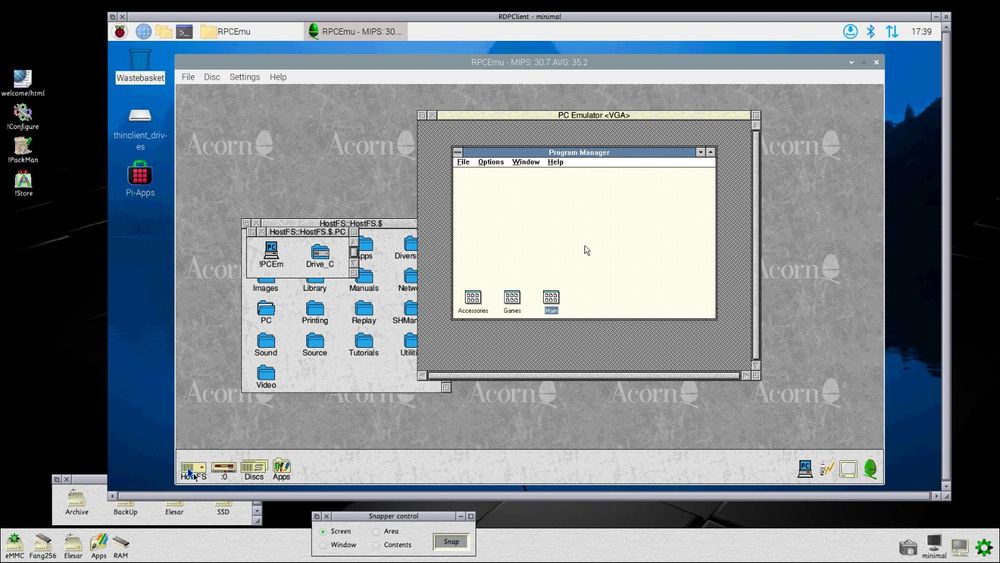Click the HostFS icon on the emulated iconbar
This screenshot has width=1000, height=563.
click(x=193, y=471)
